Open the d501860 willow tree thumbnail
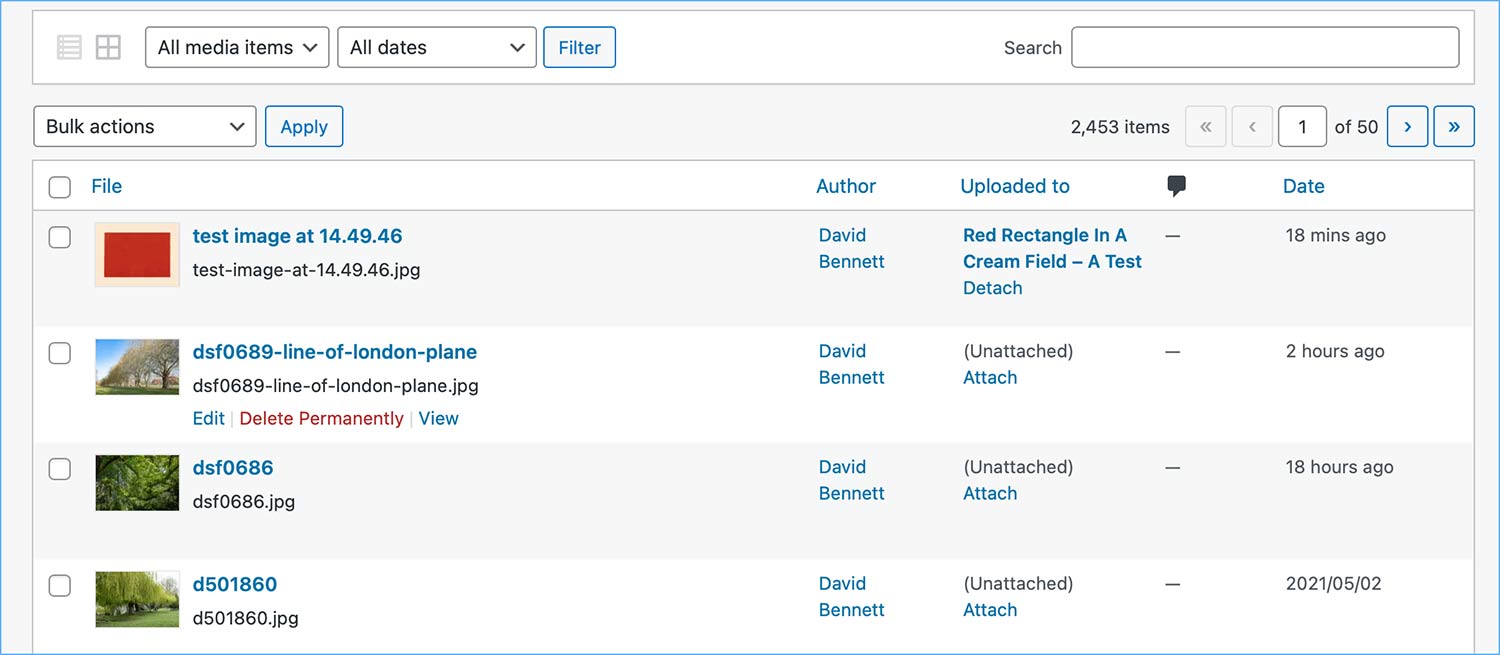The image size is (1500, 655). (137, 599)
